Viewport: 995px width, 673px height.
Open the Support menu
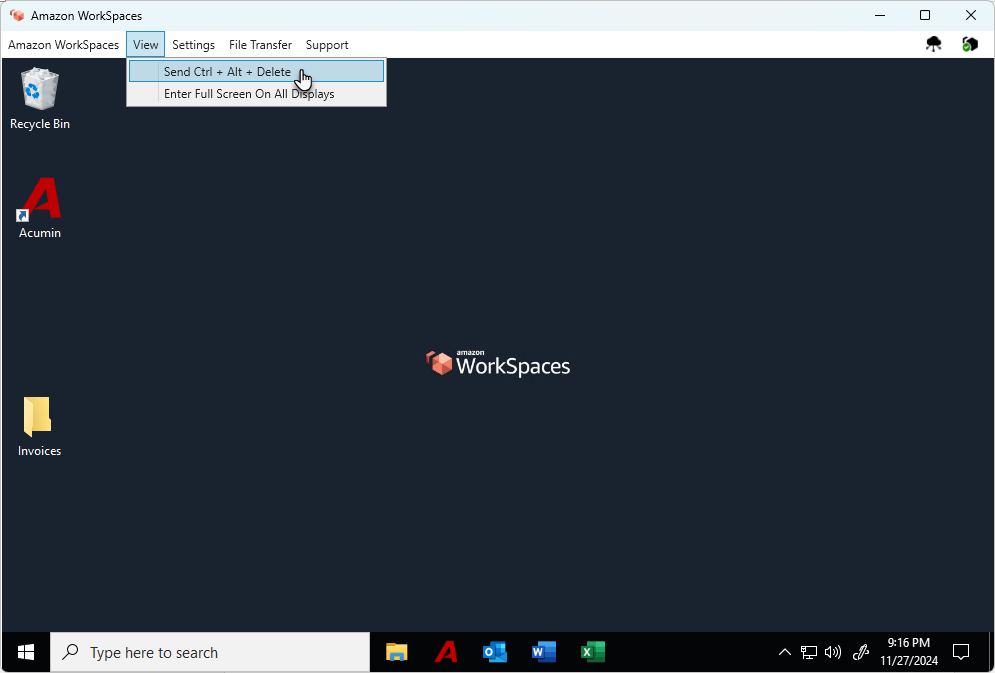tap(327, 45)
